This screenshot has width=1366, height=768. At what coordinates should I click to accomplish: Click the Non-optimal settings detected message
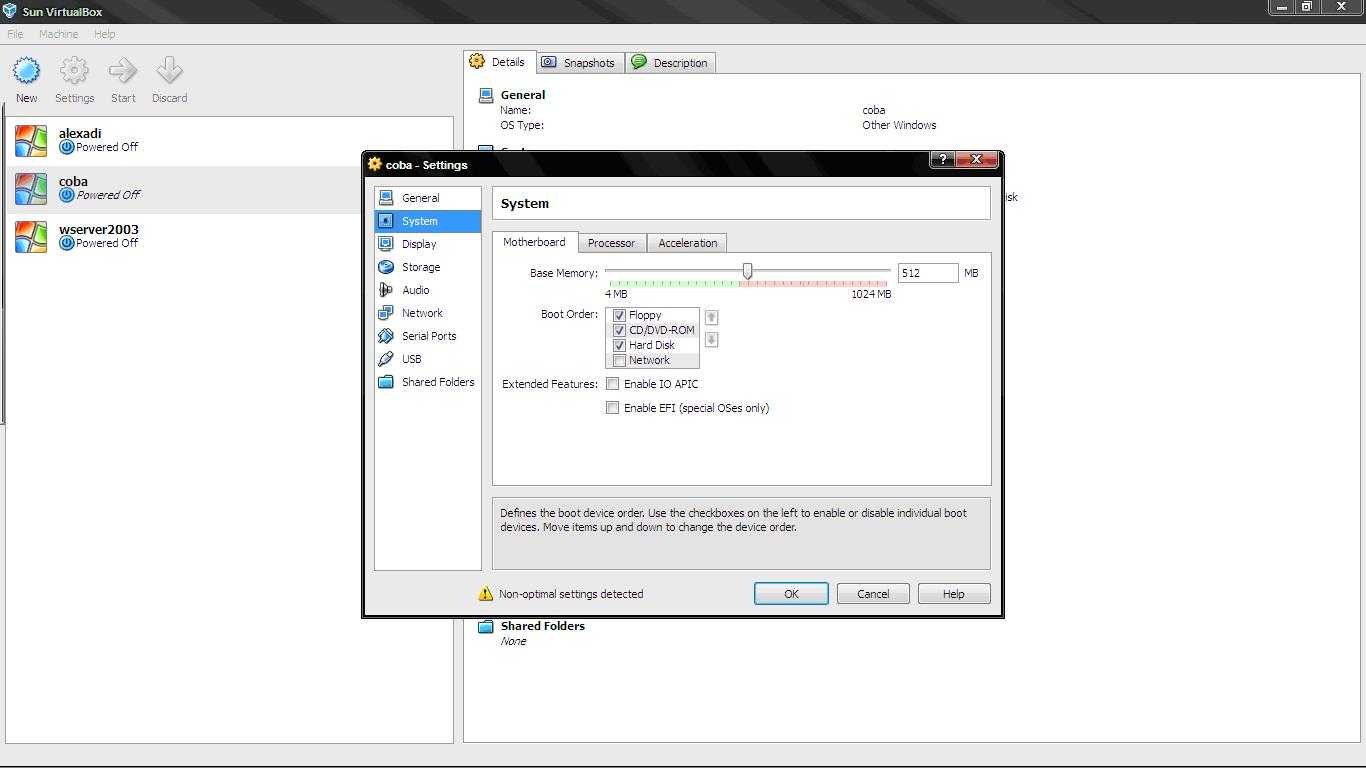(x=571, y=594)
